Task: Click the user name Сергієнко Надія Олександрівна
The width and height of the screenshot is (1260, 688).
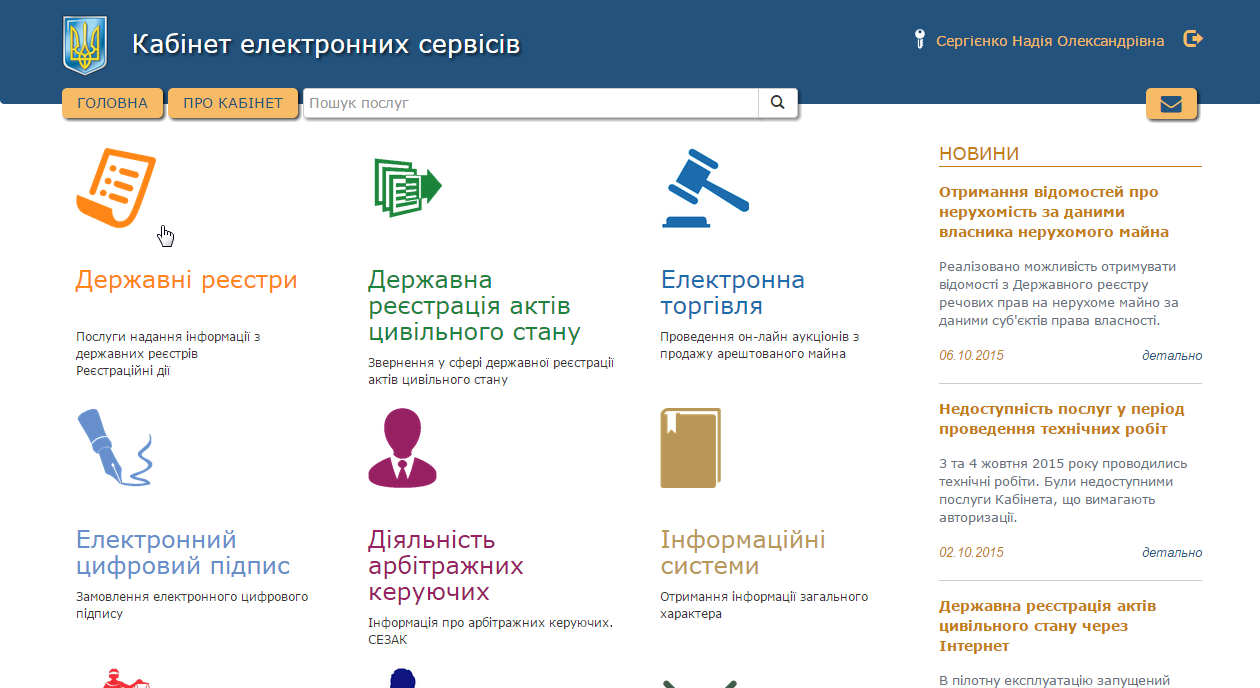Action: tap(1049, 40)
